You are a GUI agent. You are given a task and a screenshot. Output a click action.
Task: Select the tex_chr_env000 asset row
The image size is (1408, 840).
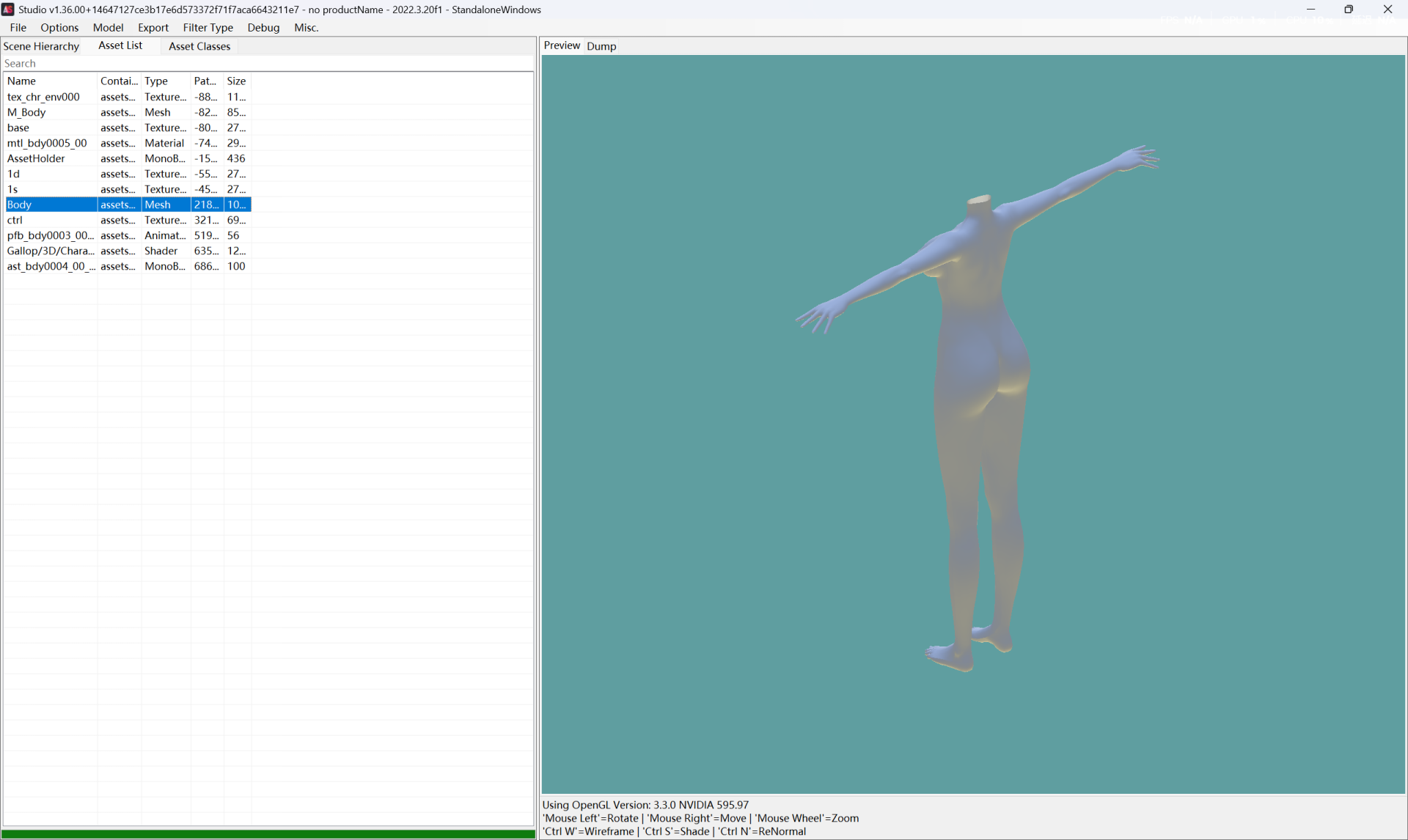click(x=128, y=97)
